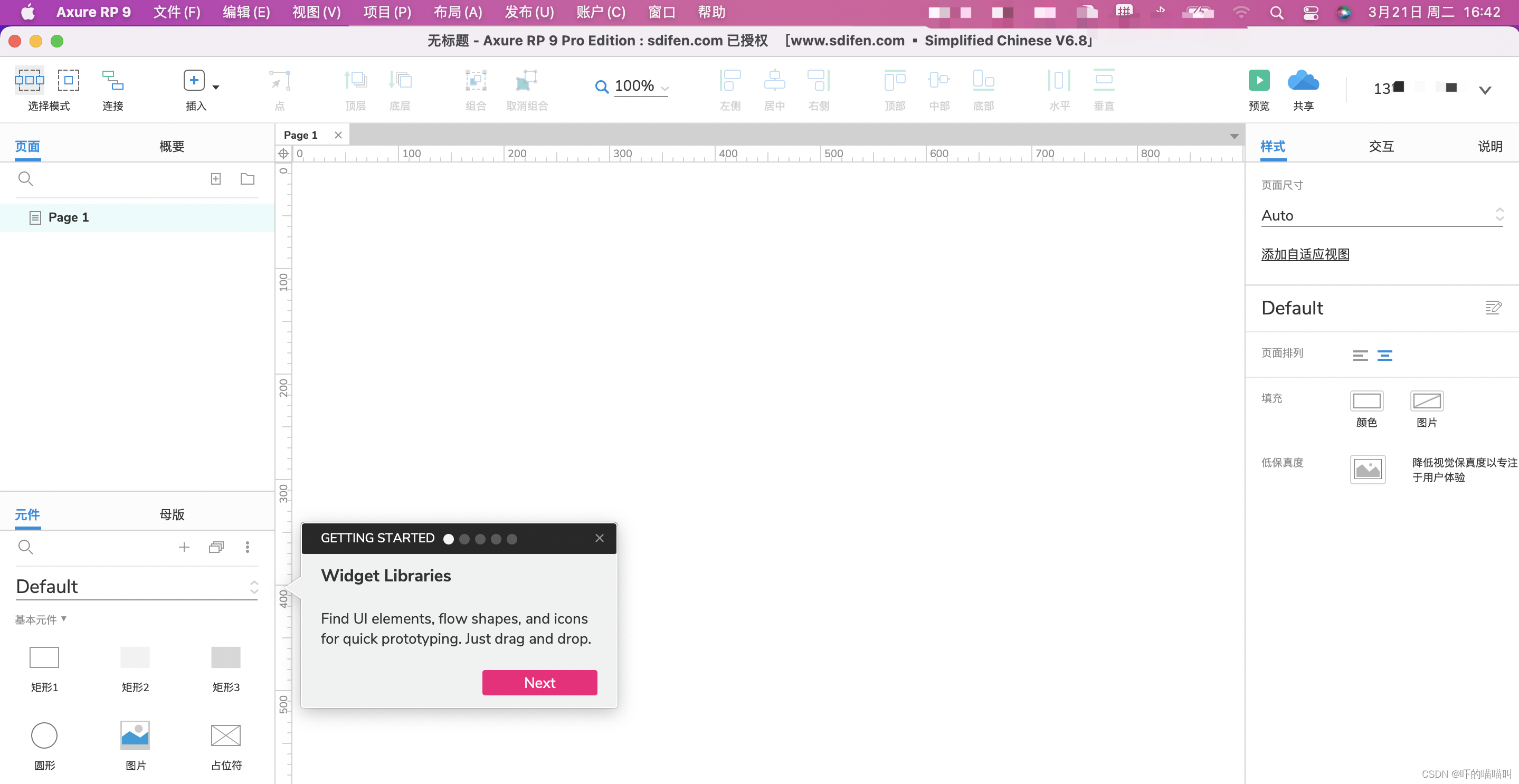Expand the toolbar overflow chevron

[x=1485, y=90]
